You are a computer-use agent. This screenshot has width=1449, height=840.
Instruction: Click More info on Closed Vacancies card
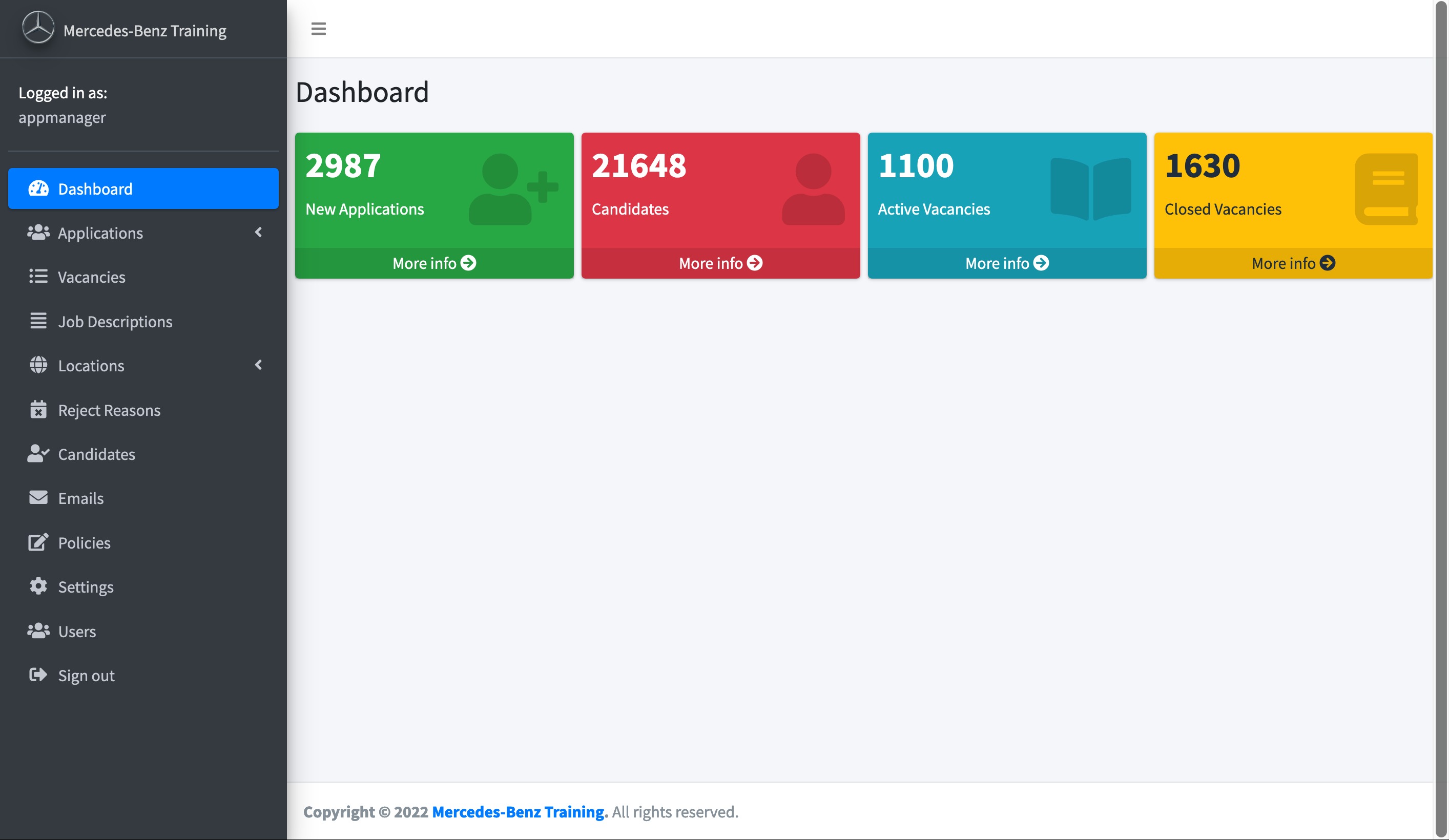(x=1293, y=263)
